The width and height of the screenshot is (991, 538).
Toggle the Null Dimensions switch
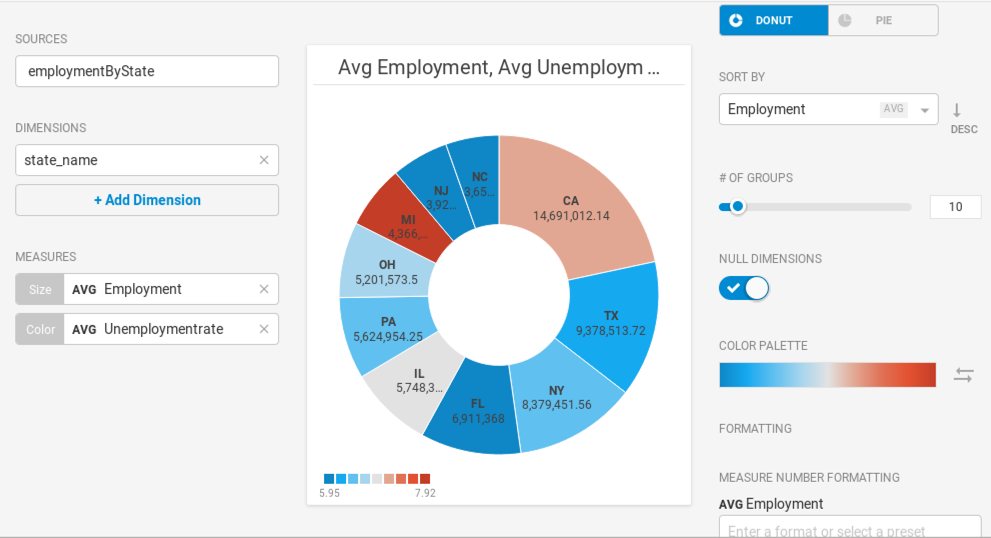(744, 288)
